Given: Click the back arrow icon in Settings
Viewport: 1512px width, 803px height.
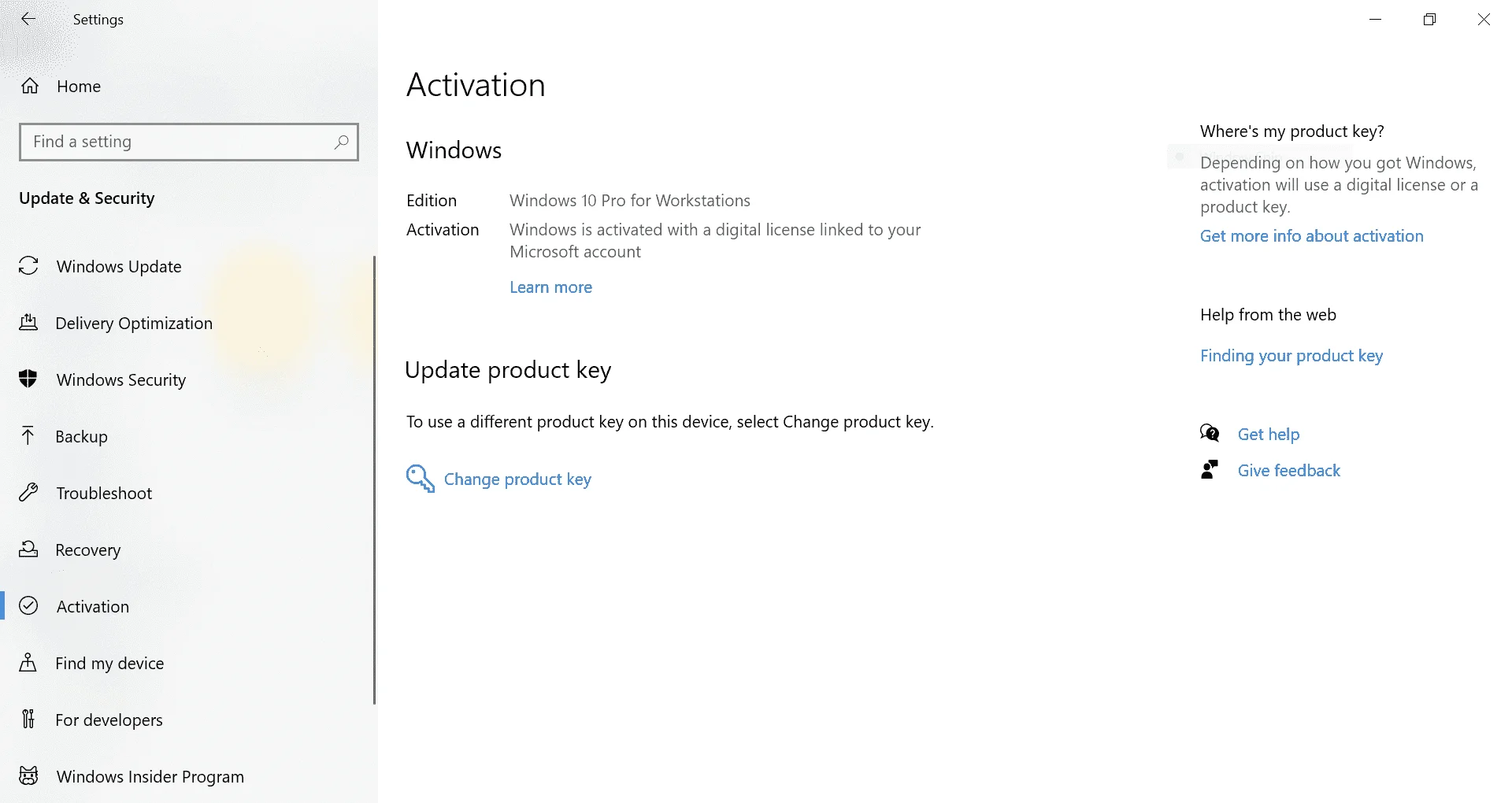Looking at the screenshot, I should tap(28, 19).
